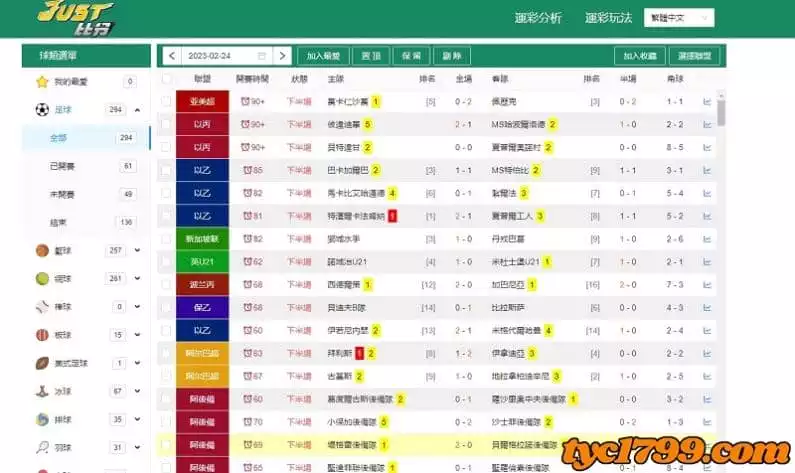Screen dimensions: 795x473
Task: Tick the checkbox for 阿後備 70 minute match
Action: click(x=166, y=422)
